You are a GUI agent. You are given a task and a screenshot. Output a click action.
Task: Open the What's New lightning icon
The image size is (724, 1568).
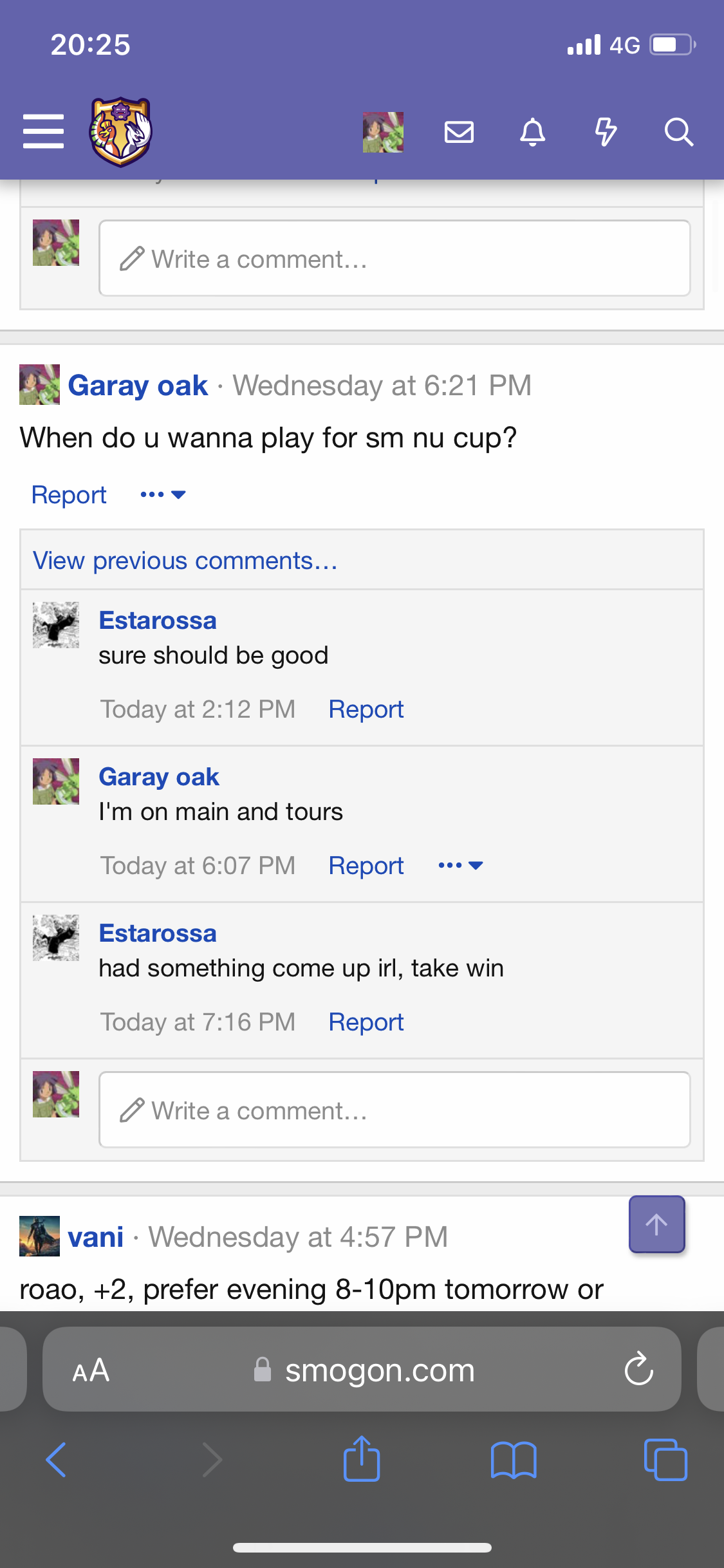pyautogui.click(x=606, y=132)
